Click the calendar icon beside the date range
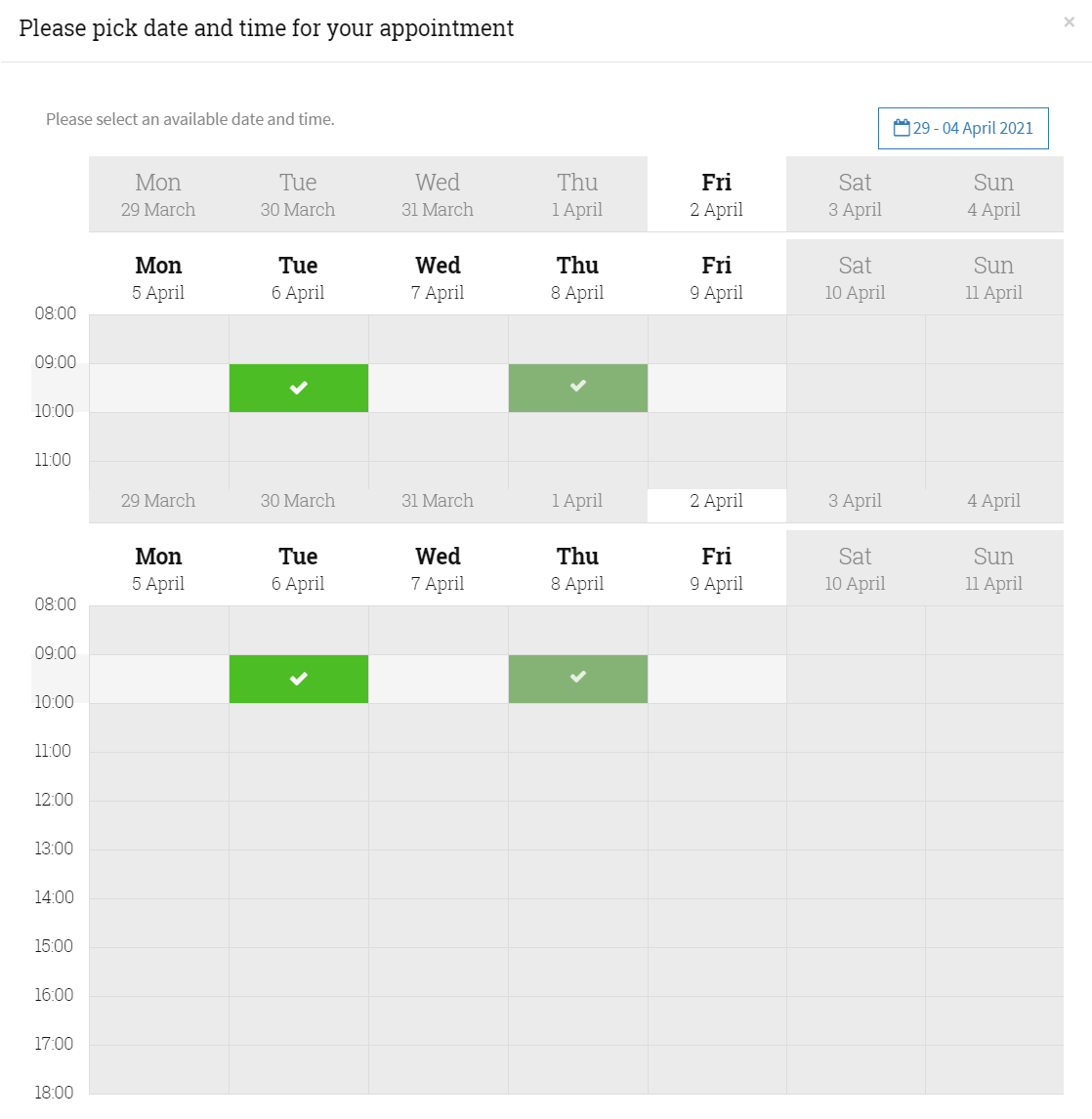 click(902, 128)
